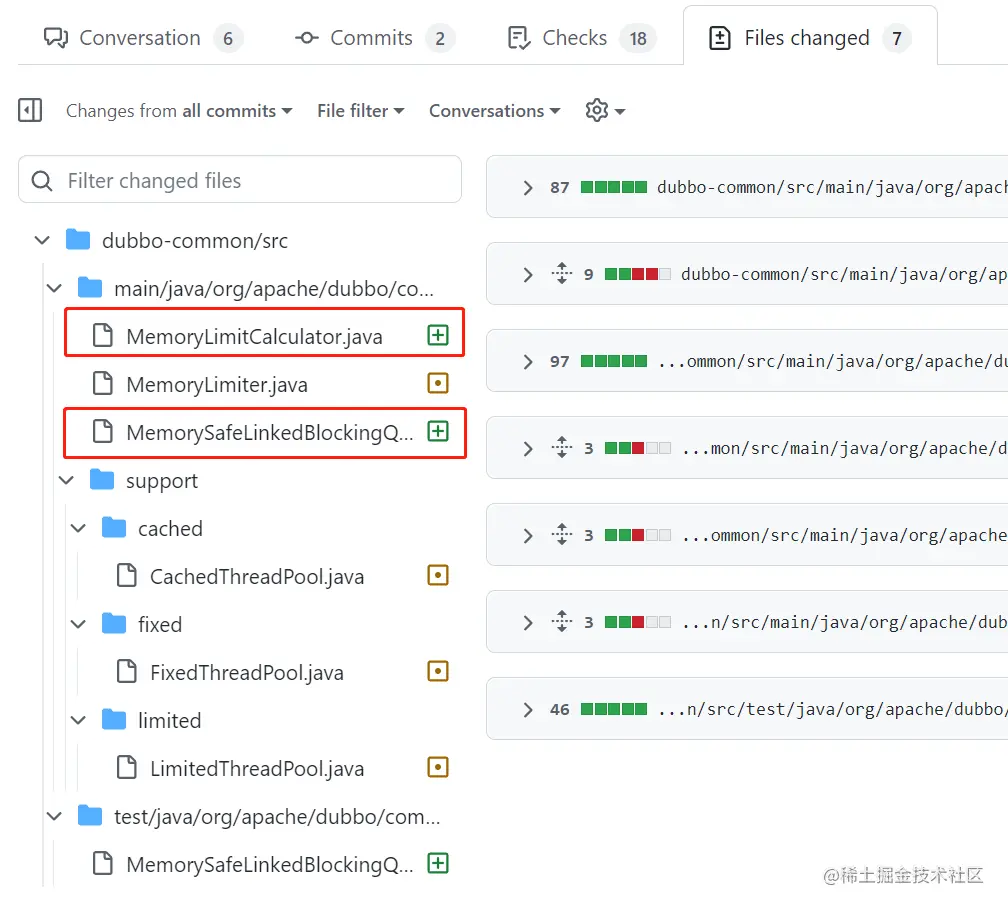Click the modified icon for FixedThreadPool.java
The height and width of the screenshot is (909, 1008).
(x=438, y=672)
